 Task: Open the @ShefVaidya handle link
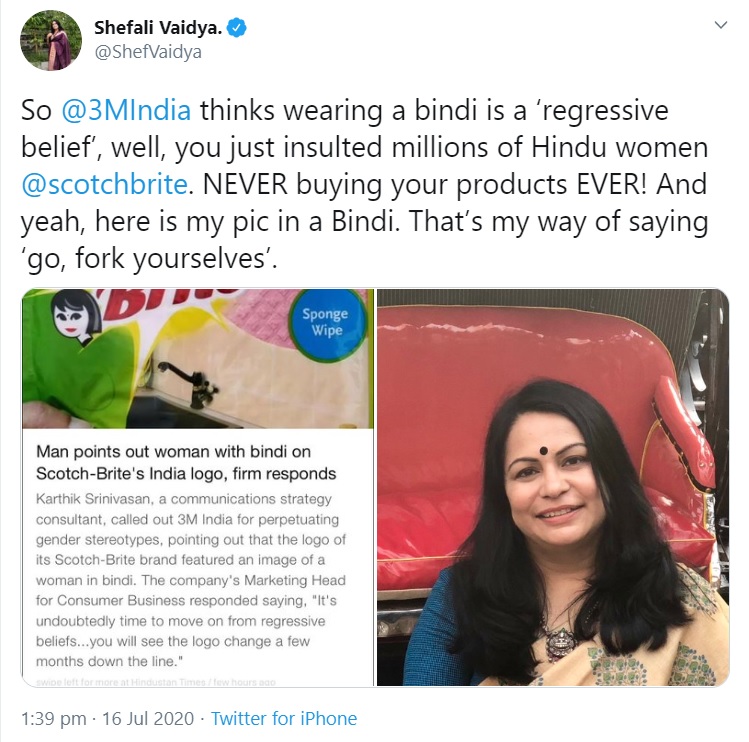coord(148,52)
